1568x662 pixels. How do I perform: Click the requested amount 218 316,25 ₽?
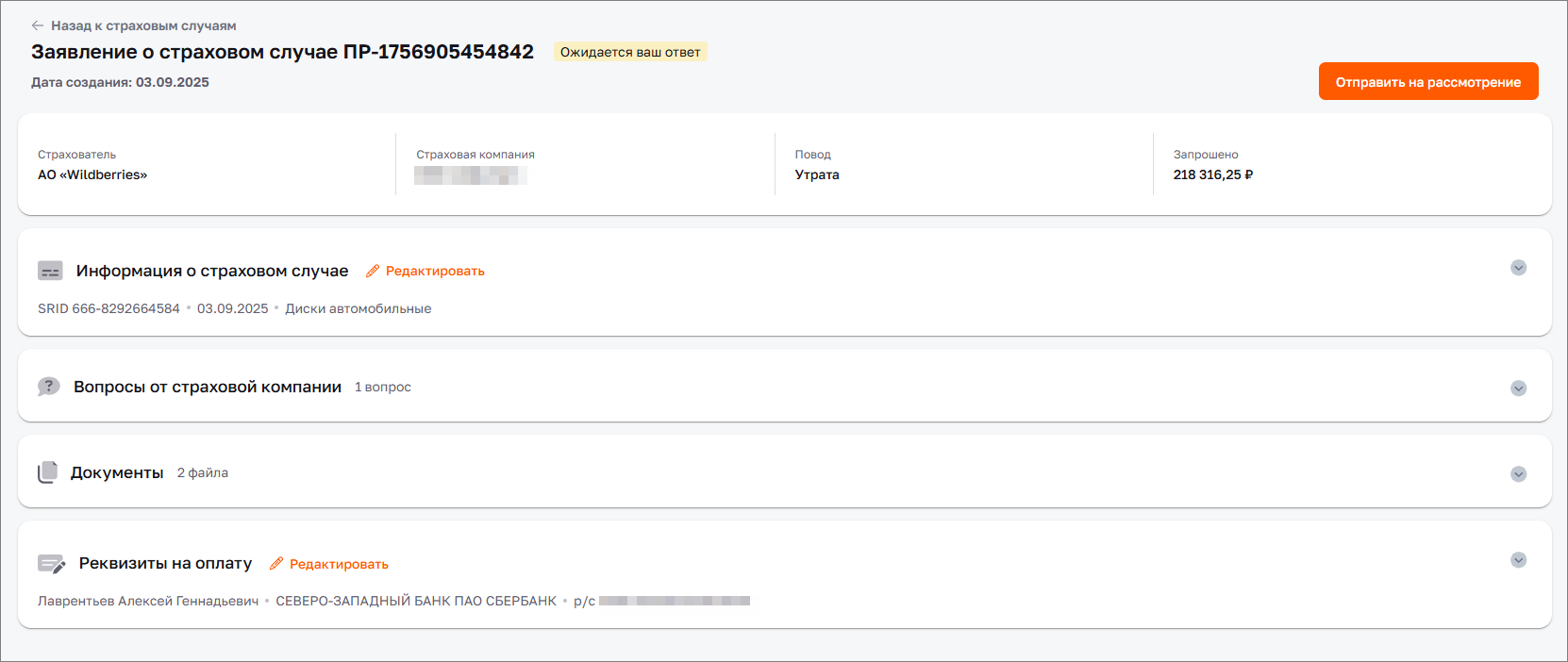point(1212,174)
